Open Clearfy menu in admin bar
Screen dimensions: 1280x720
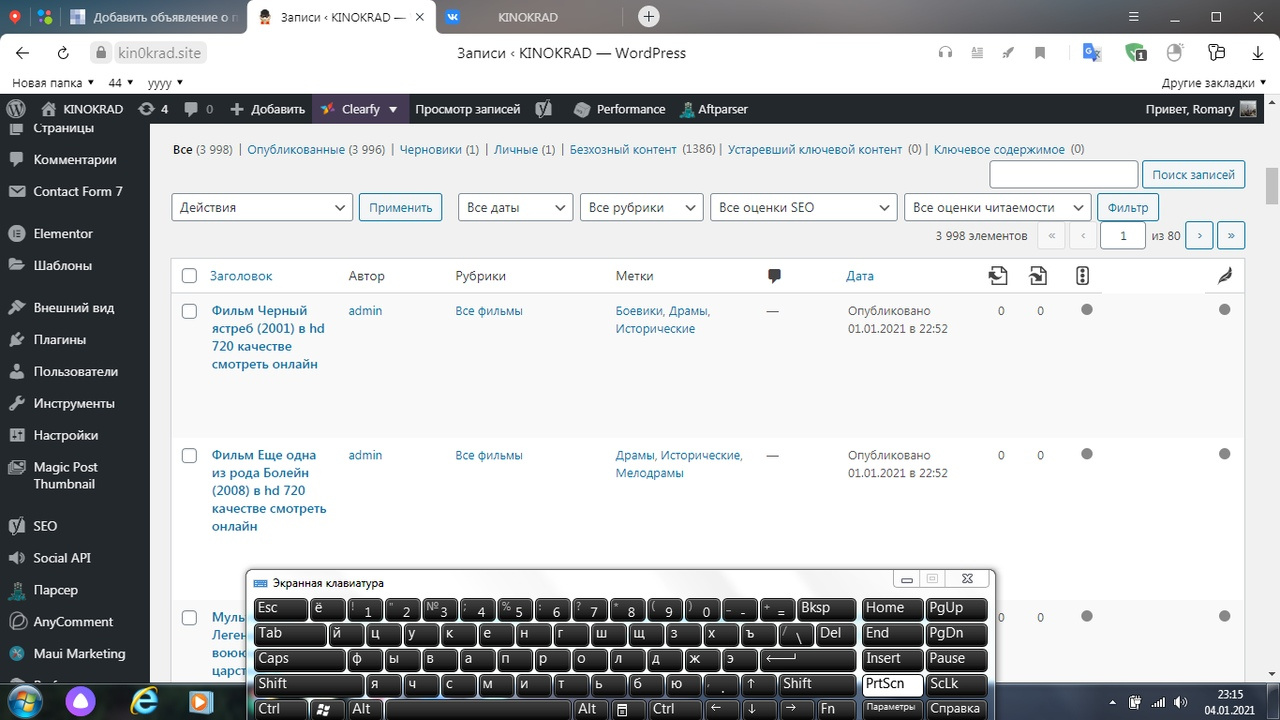pos(359,109)
